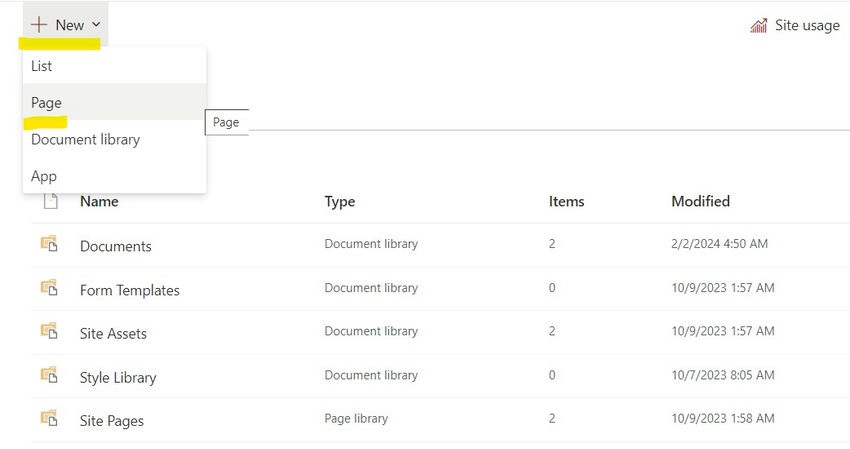Sort by the Type column header
This screenshot has width=850, height=449.
pyautogui.click(x=340, y=201)
